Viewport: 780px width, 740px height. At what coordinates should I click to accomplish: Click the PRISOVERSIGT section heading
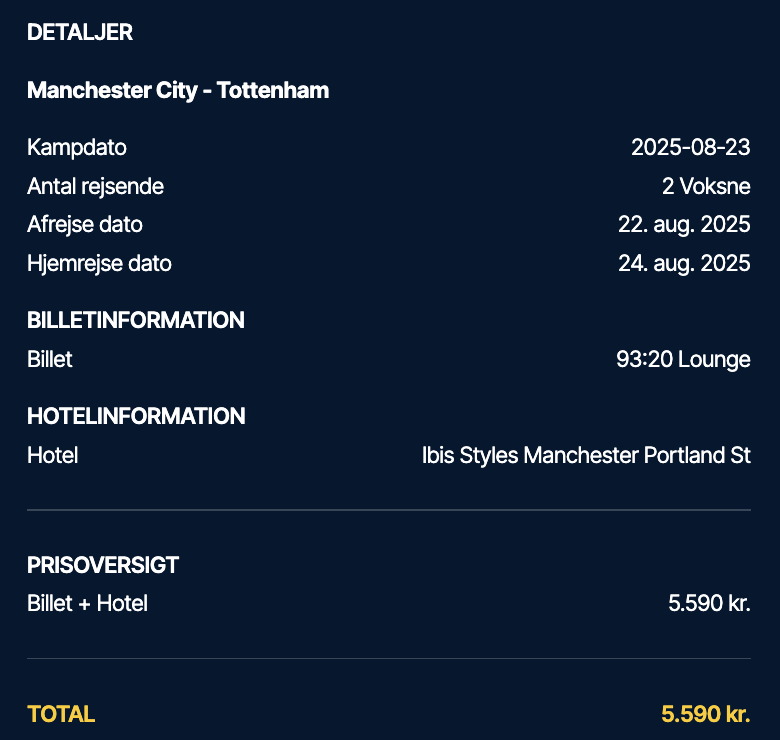point(103,565)
